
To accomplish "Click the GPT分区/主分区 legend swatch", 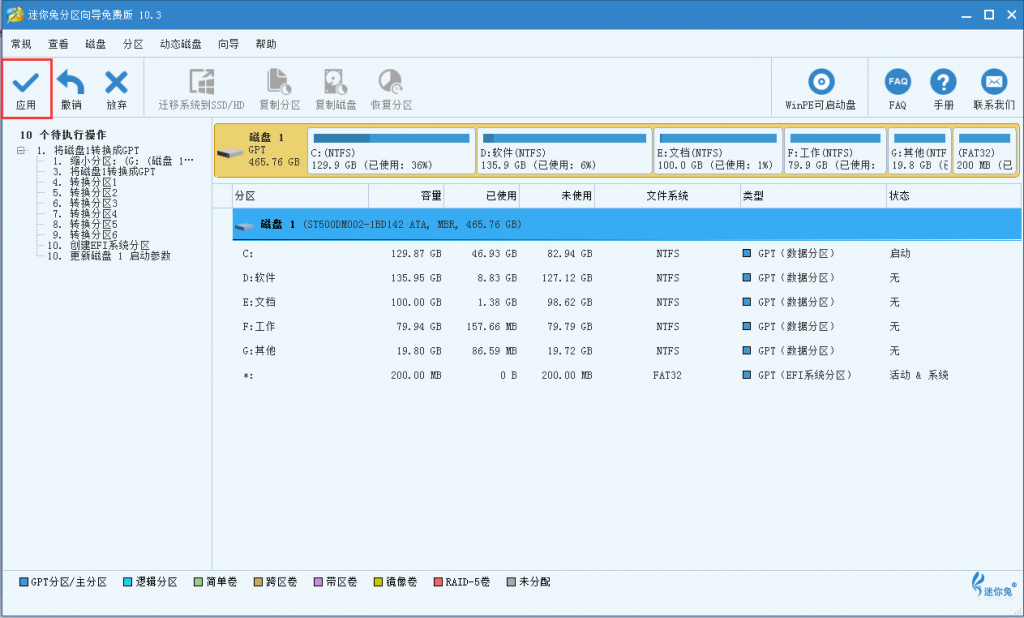I will (24, 582).
